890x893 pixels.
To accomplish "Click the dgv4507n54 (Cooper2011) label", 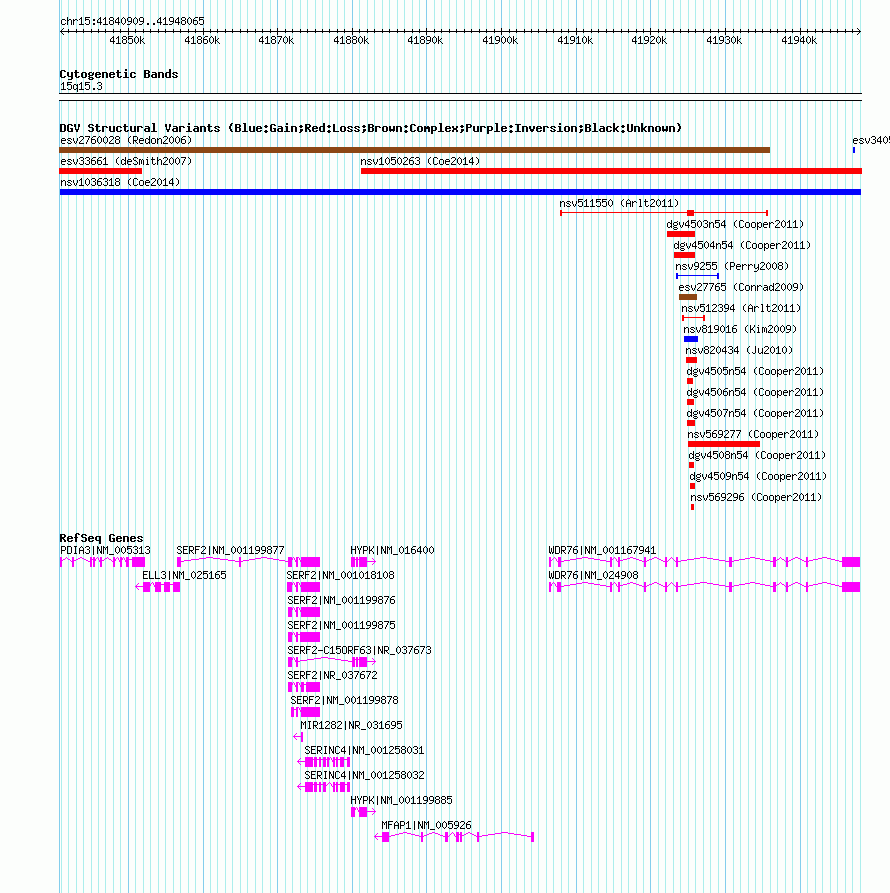I will pos(755,413).
